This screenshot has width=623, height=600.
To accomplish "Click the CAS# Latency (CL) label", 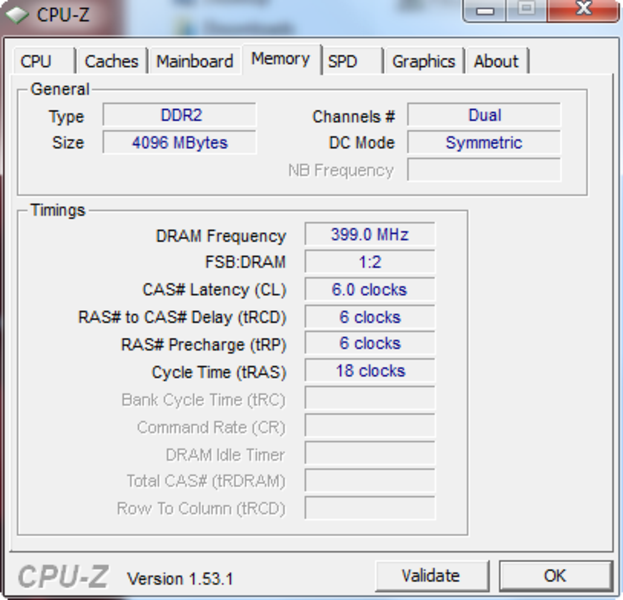I will tap(215, 290).
